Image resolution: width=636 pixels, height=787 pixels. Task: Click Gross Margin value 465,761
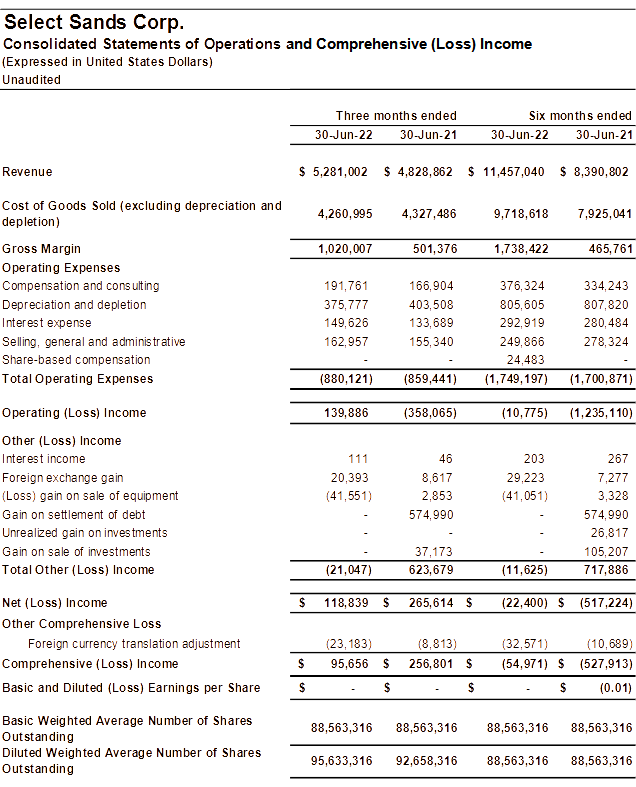pos(610,249)
